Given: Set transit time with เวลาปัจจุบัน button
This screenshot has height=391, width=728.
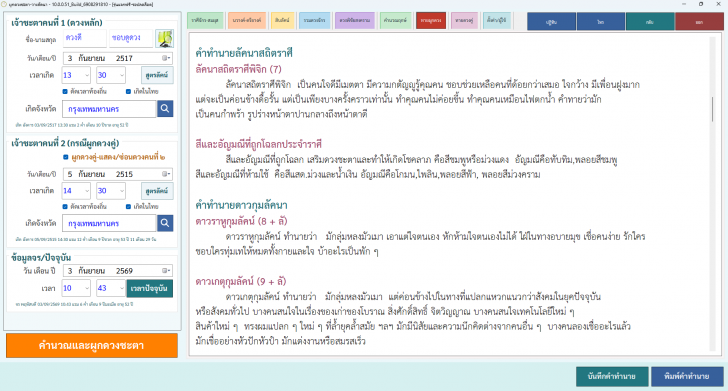Looking at the screenshot, I should tap(150, 288).
